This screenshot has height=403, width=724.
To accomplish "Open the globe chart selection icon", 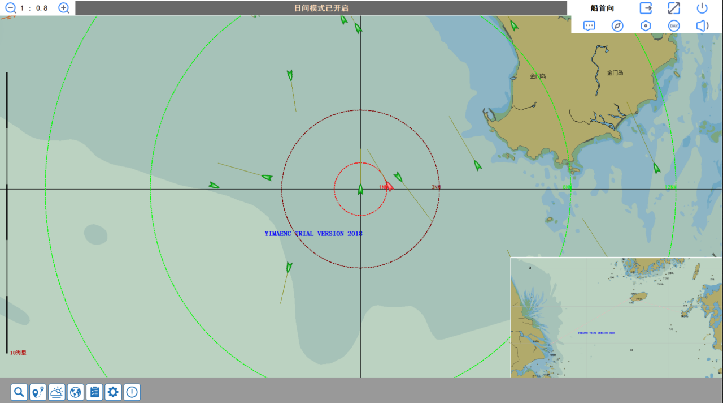I will (x=75, y=392).
